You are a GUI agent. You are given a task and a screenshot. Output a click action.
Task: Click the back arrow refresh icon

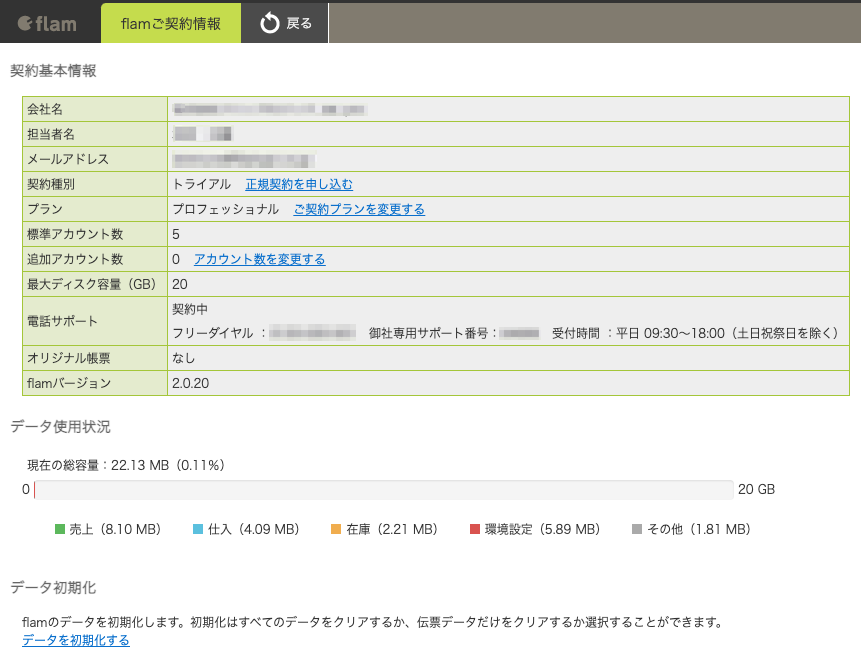[x=270, y=23]
